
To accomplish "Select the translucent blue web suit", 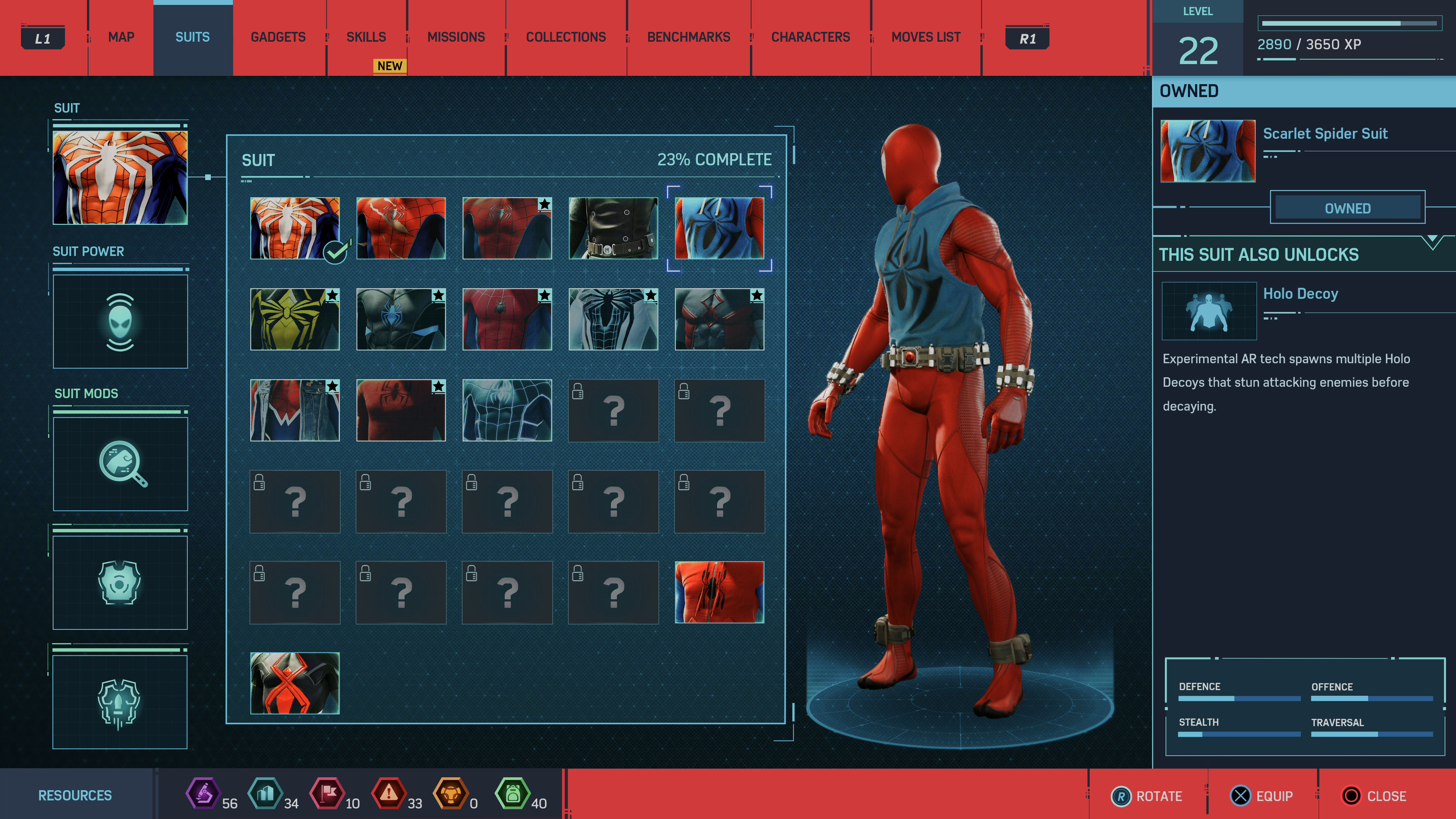I will (x=507, y=410).
